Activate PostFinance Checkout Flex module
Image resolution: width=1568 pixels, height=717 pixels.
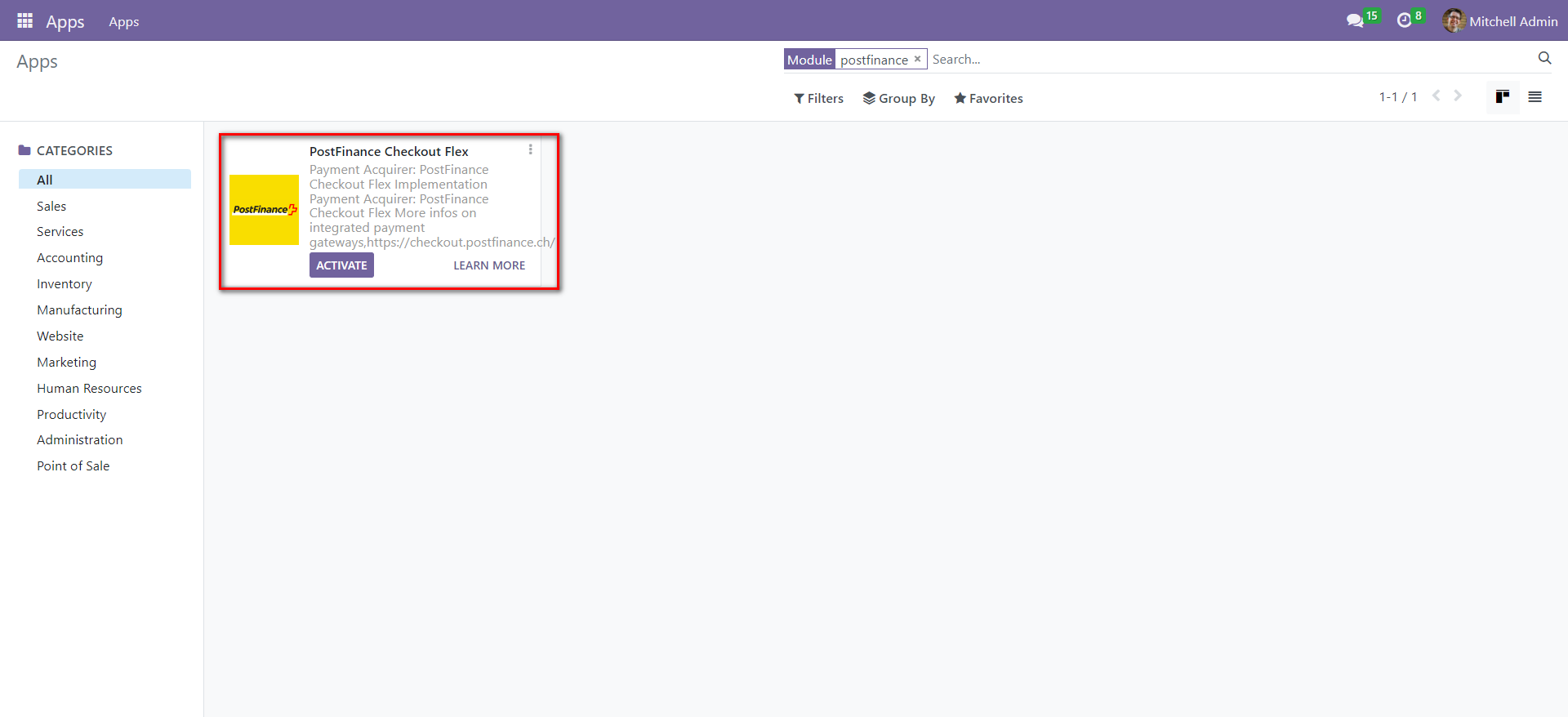tap(341, 265)
